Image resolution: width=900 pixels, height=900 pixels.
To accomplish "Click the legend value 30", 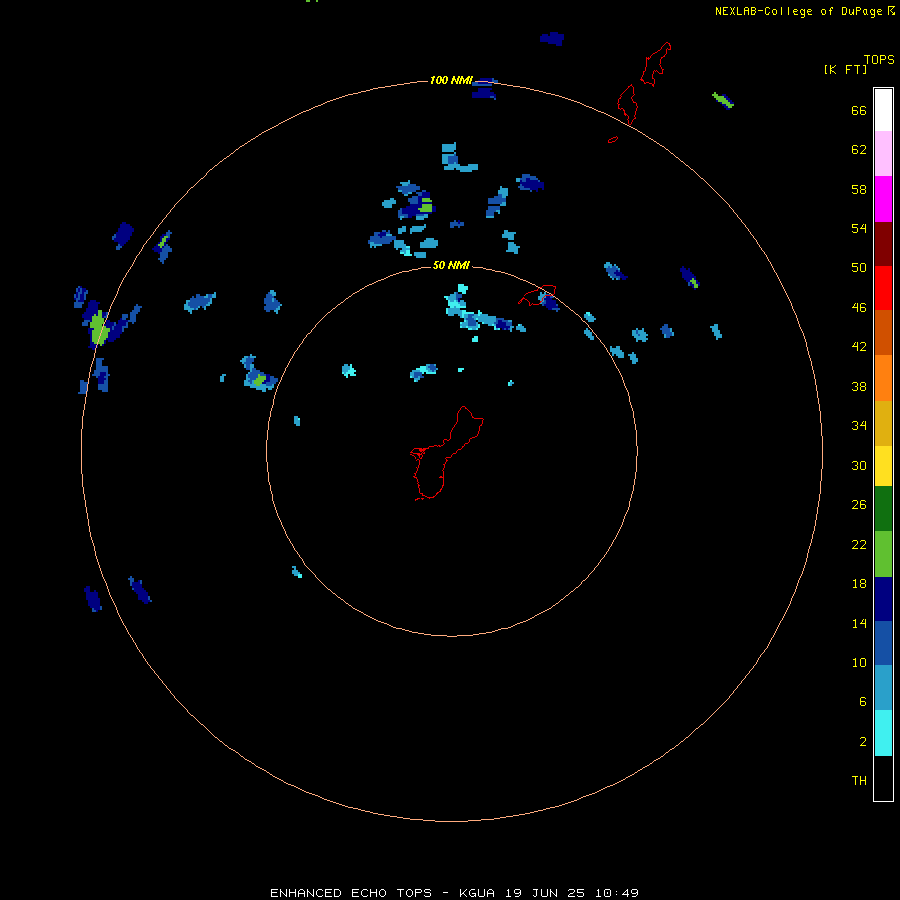I will pos(859,465).
